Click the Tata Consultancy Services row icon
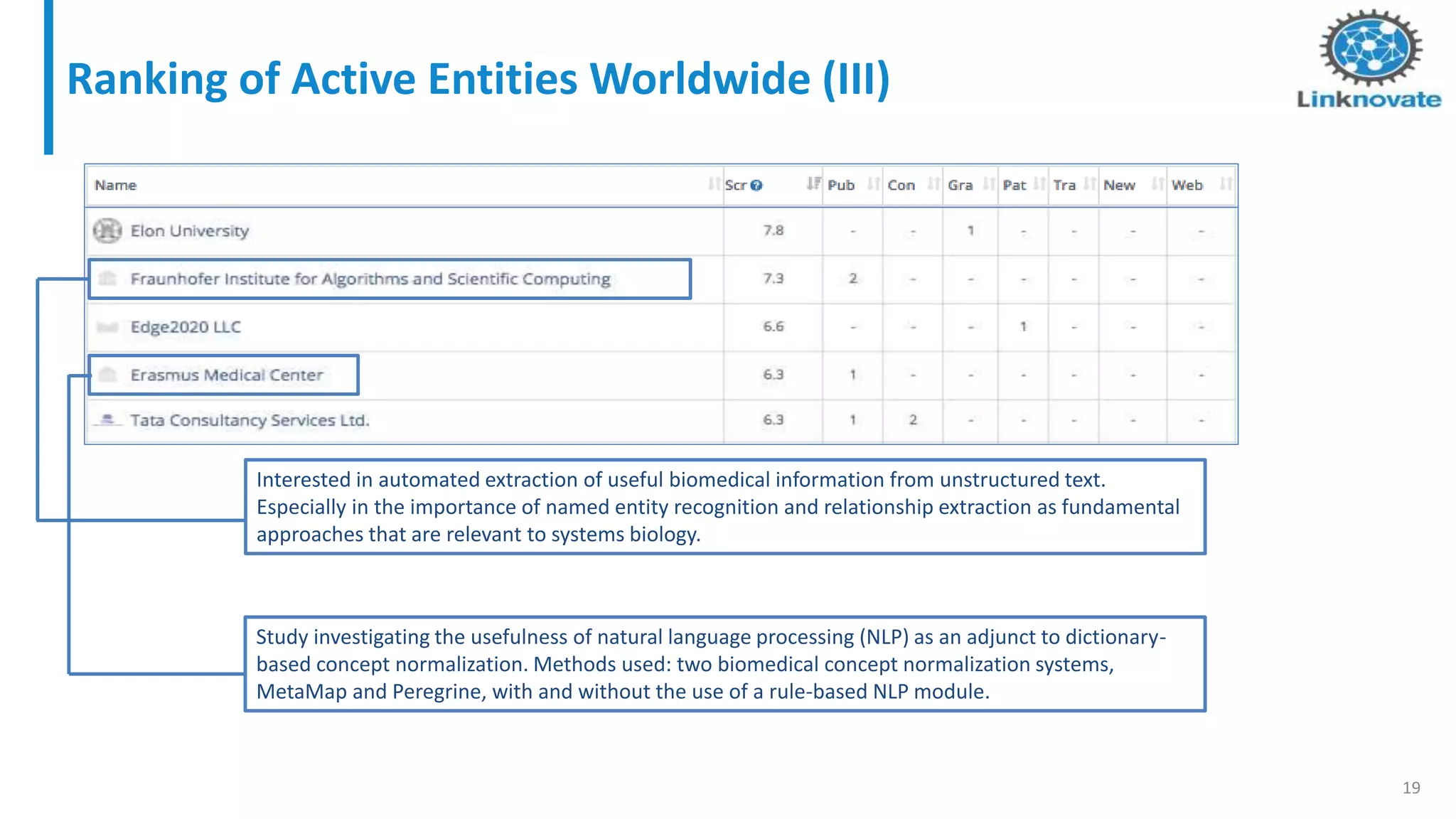1456x819 pixels. [x=107, y=420]
